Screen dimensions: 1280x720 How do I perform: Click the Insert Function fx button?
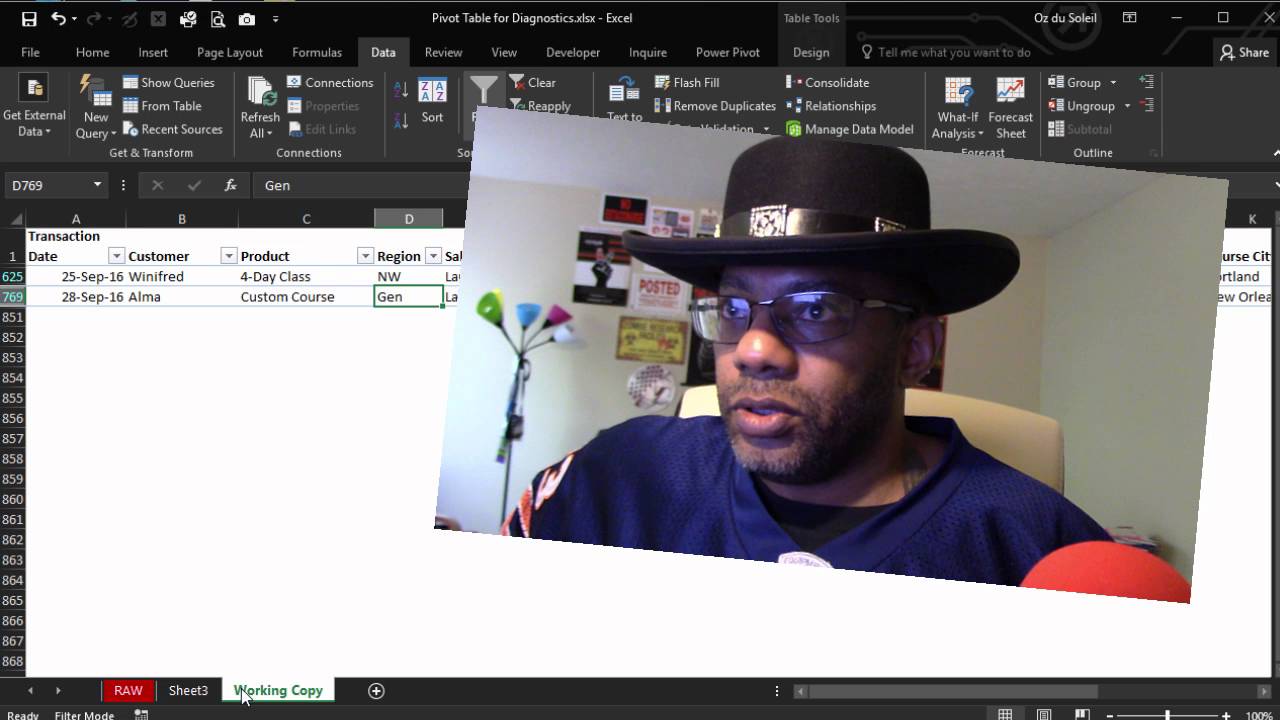pyautogui.click(x=230, y=185)
